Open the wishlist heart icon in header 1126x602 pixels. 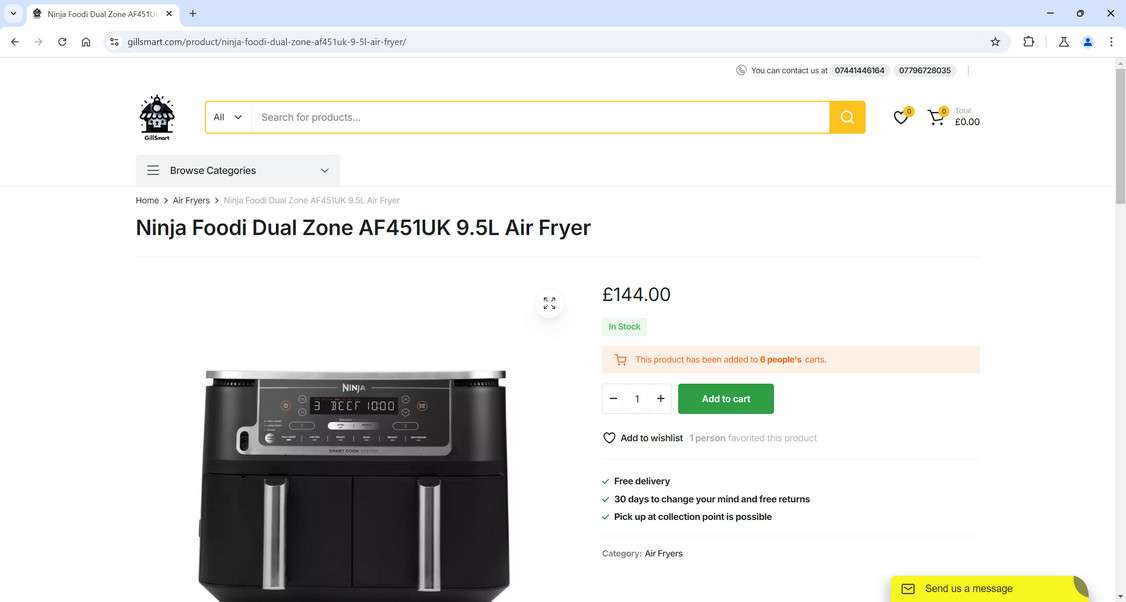900,117
